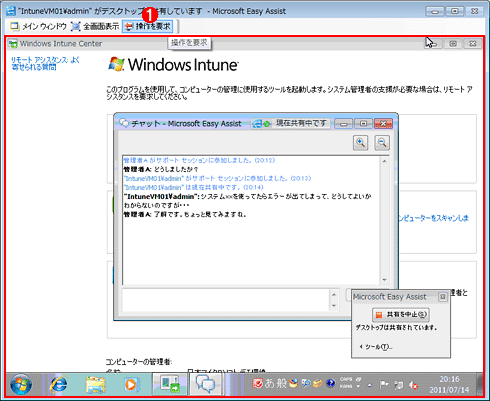Zoom in on the chat text with magnifier plus
The image size is (490, 401).
[x=360, y=143]
